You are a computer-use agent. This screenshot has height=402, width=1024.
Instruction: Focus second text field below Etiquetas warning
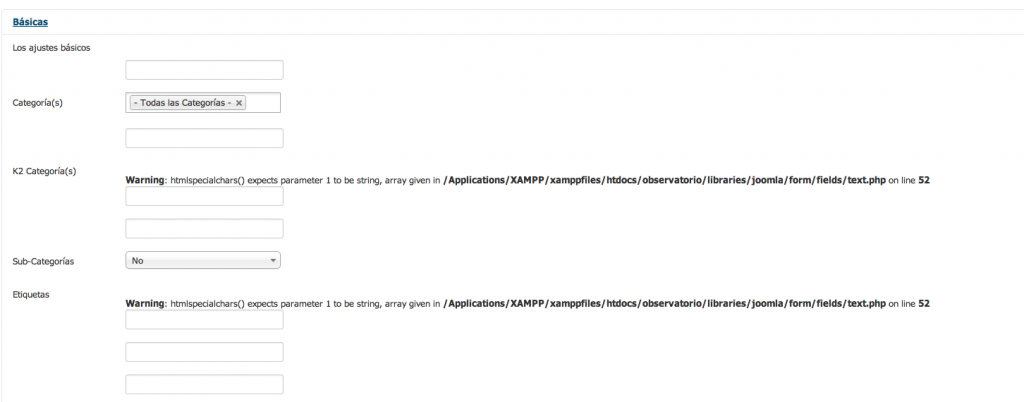coord(204,352)
